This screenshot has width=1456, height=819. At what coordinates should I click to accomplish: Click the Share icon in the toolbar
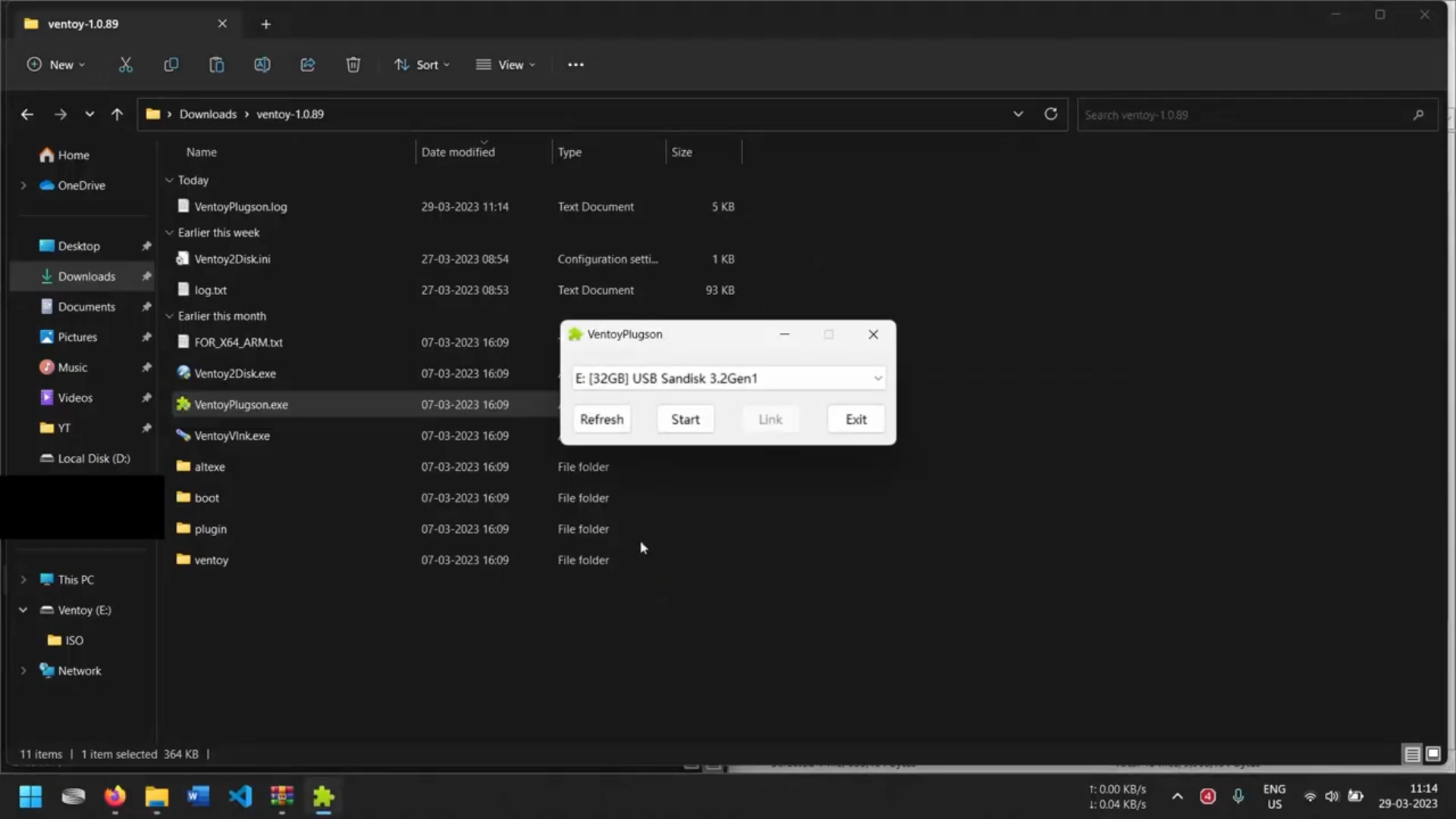(x=308, y=64)
